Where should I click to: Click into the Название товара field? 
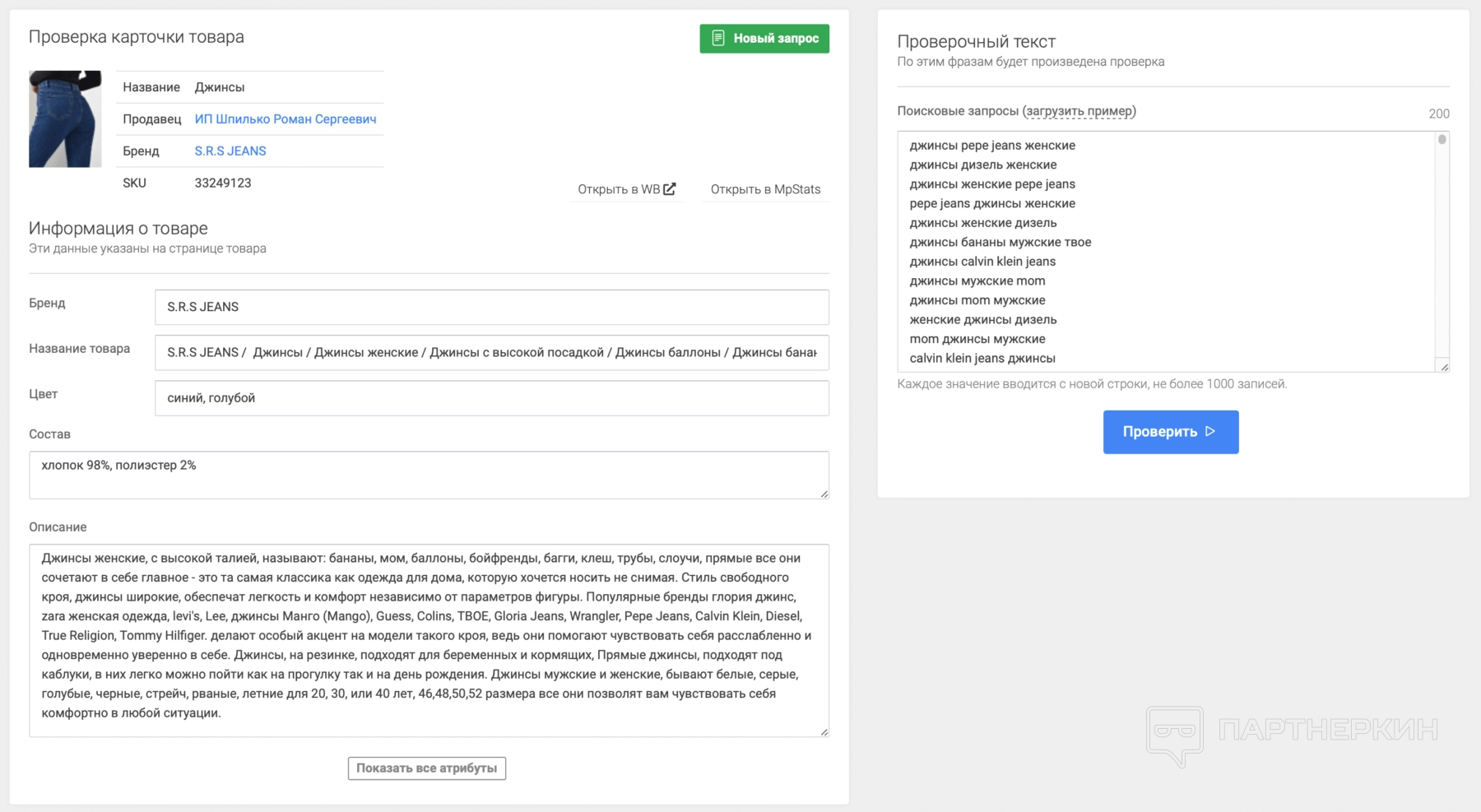pos(491,353)
